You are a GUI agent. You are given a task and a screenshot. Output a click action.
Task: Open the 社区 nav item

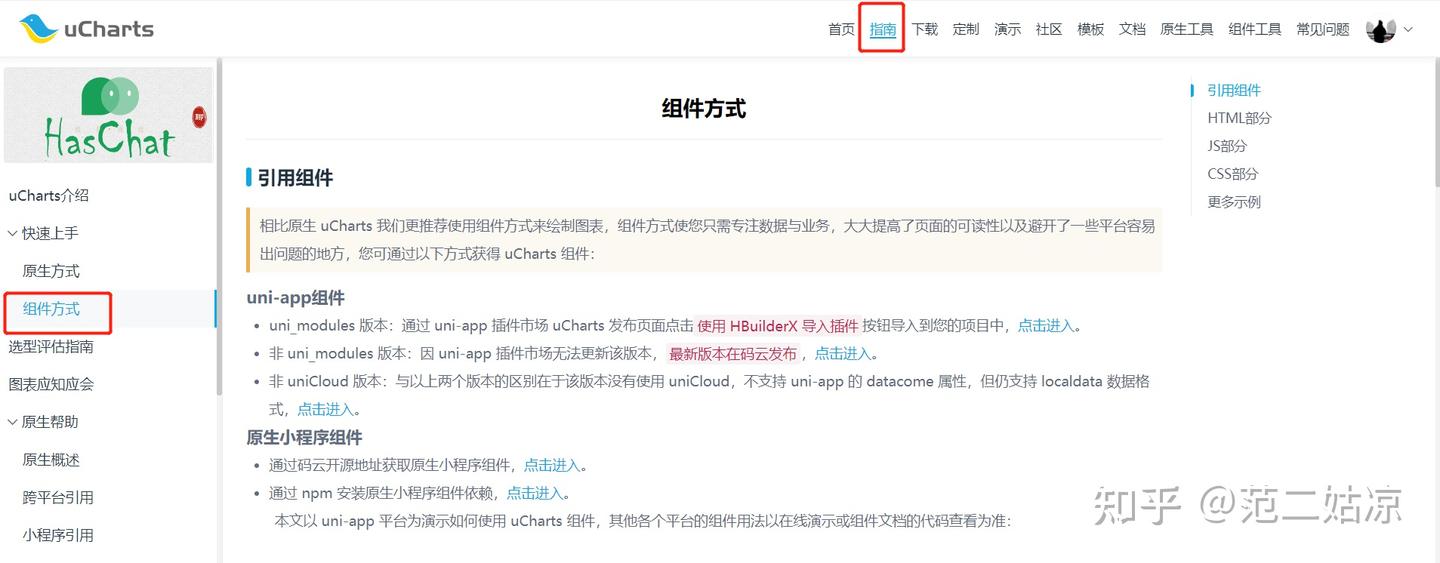pos(1049,29)
